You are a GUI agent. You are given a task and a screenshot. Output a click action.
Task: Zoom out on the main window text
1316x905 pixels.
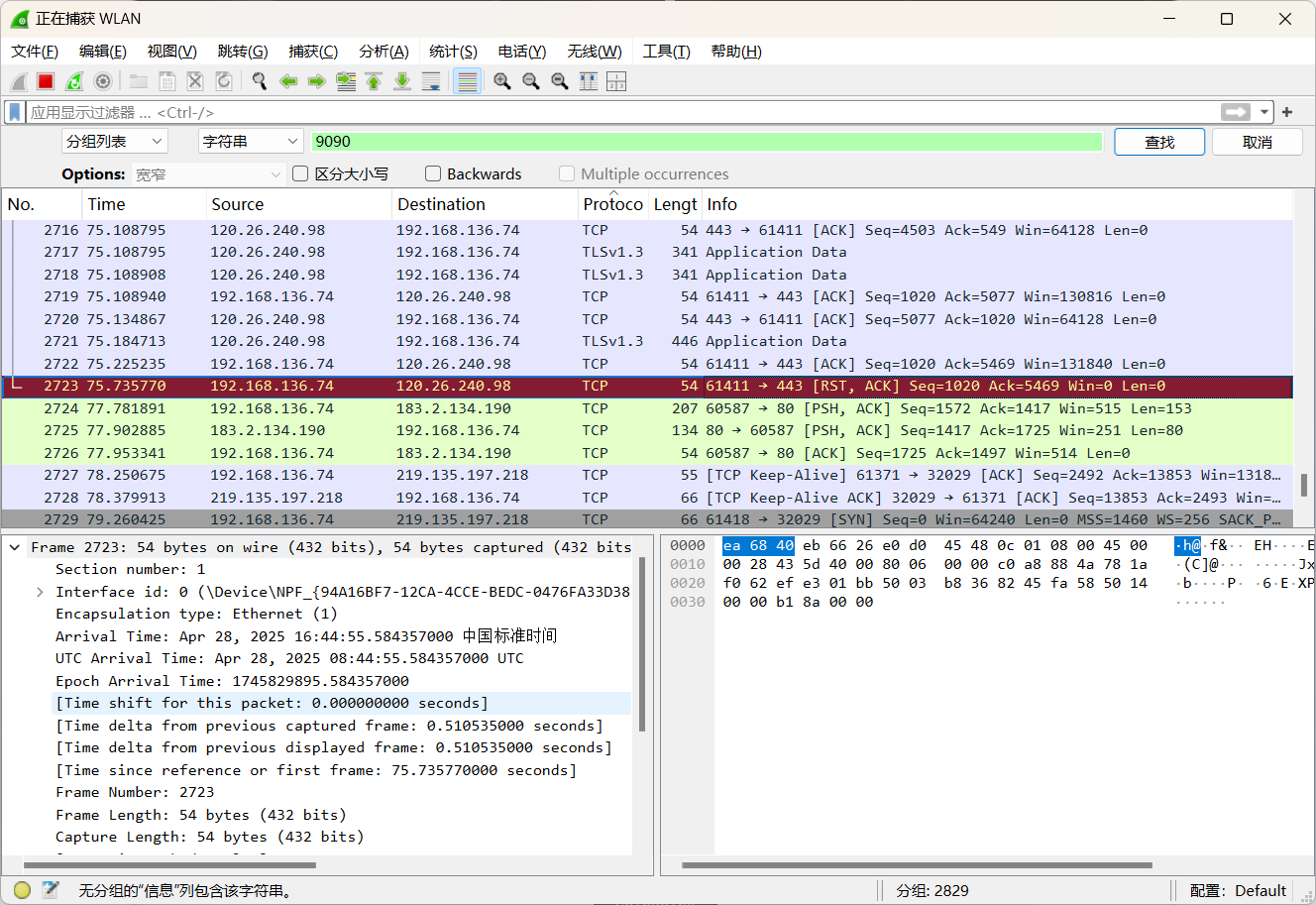[531, 81]
